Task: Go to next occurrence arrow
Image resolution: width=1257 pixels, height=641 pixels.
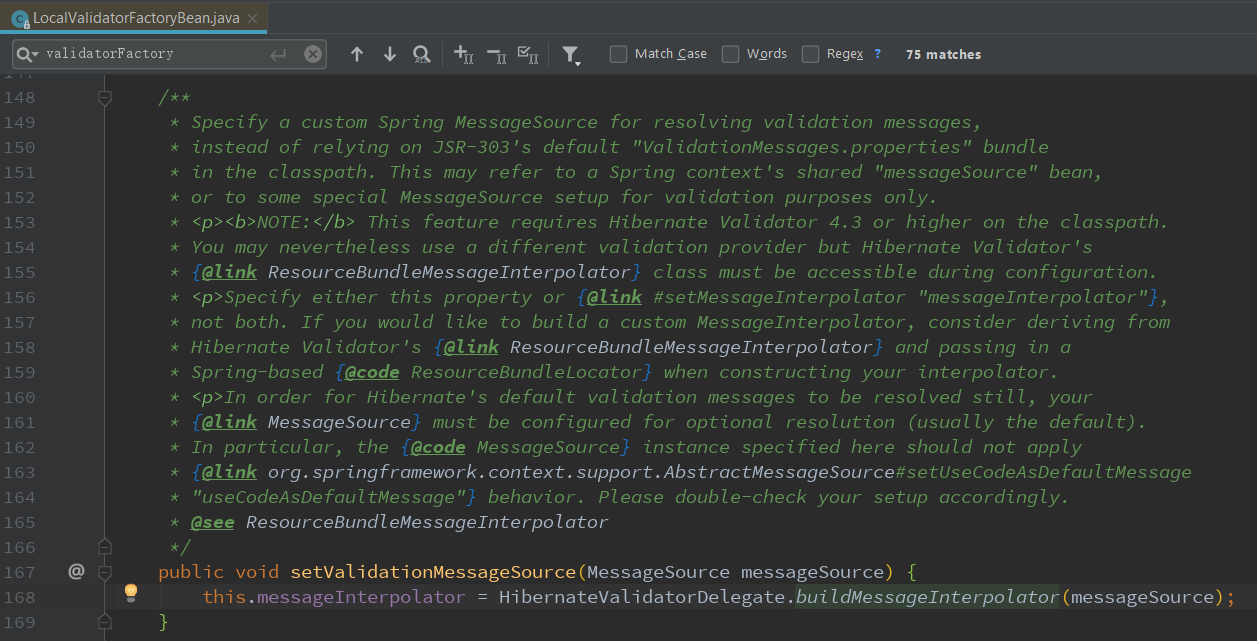Action: click(x=390, y=54)
